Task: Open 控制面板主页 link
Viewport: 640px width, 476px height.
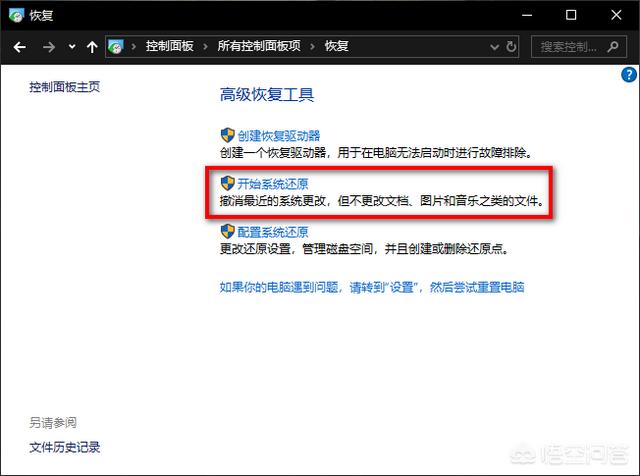Action: 64,87
